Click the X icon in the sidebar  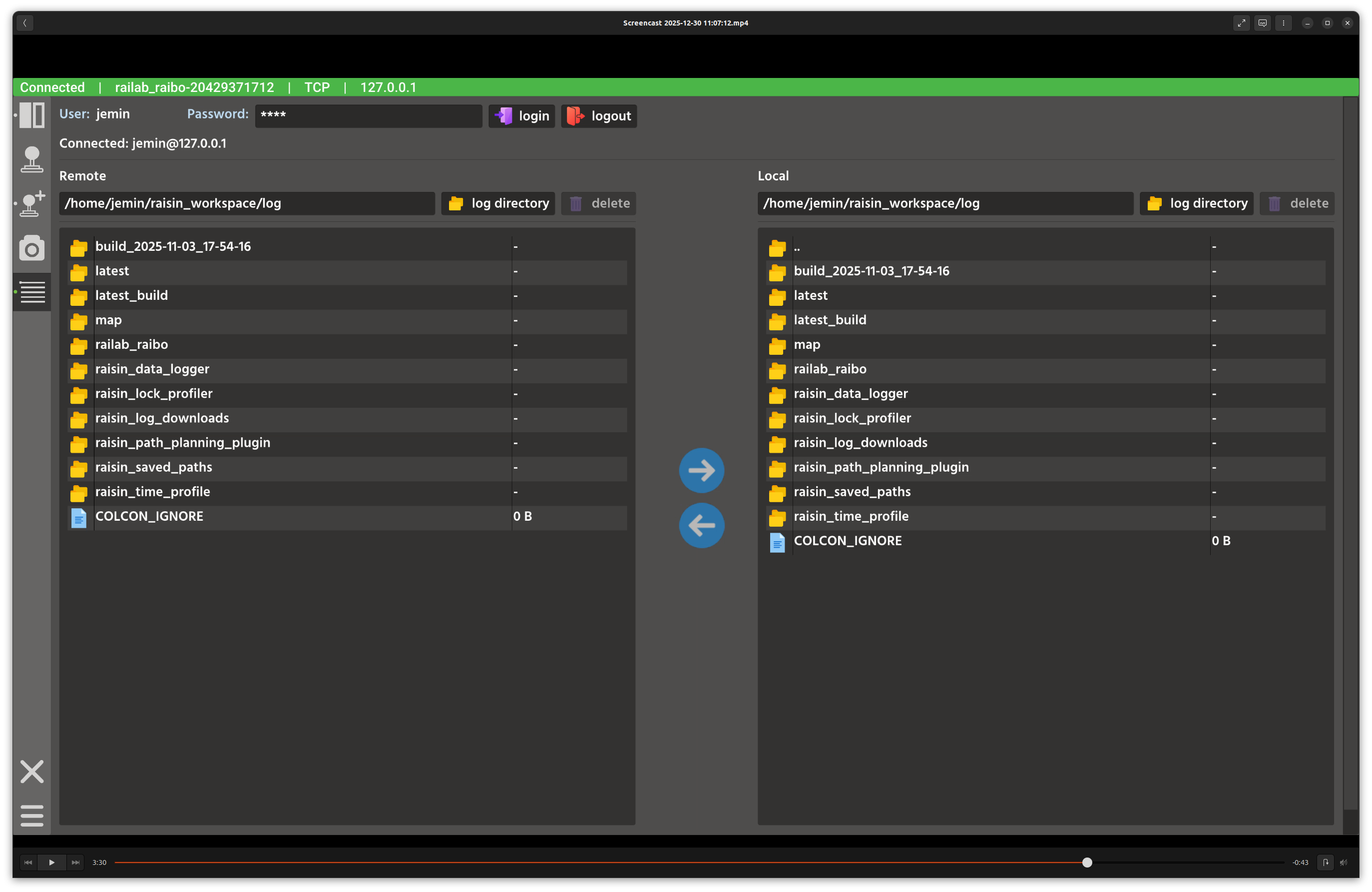pos(31,772)
